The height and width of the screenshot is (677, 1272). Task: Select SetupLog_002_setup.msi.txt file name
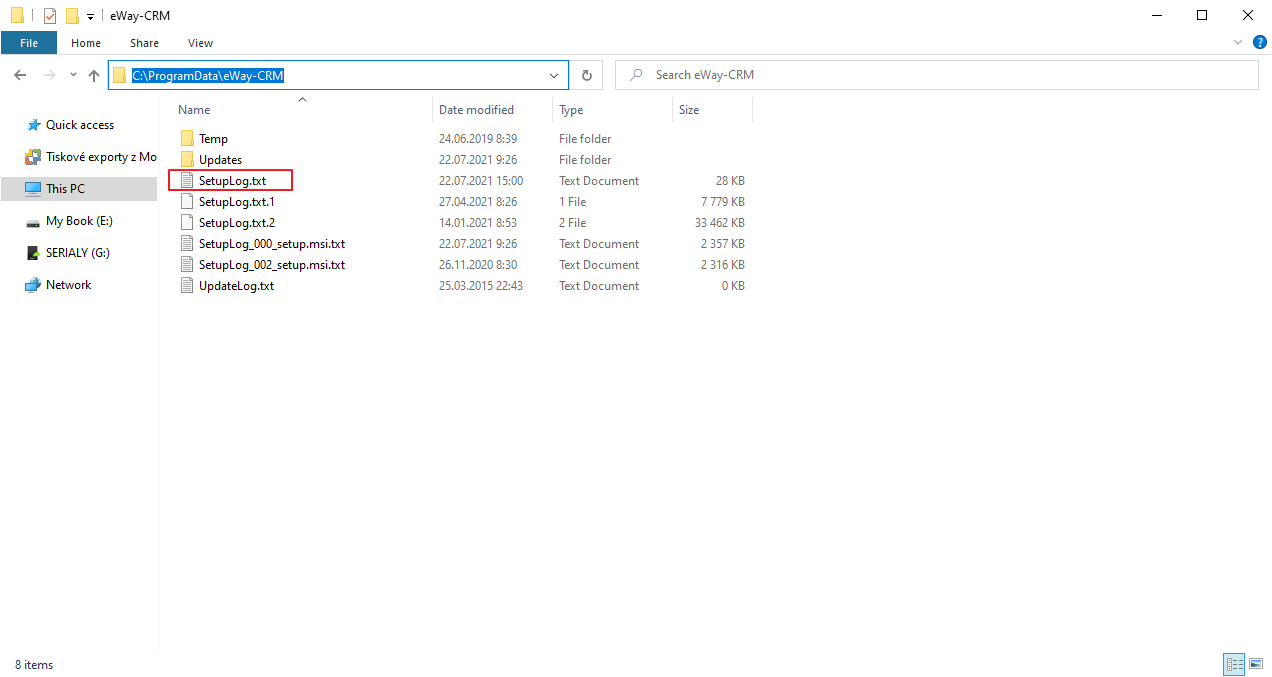[272, 265]
